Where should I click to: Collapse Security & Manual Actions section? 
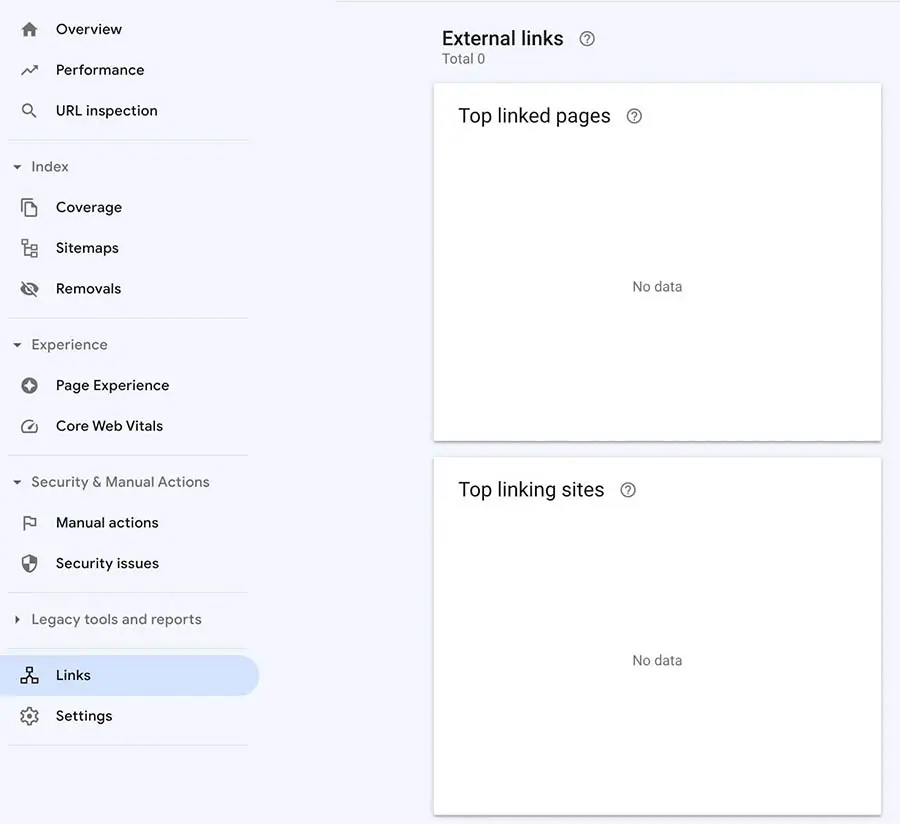click(x=17, y=482)
